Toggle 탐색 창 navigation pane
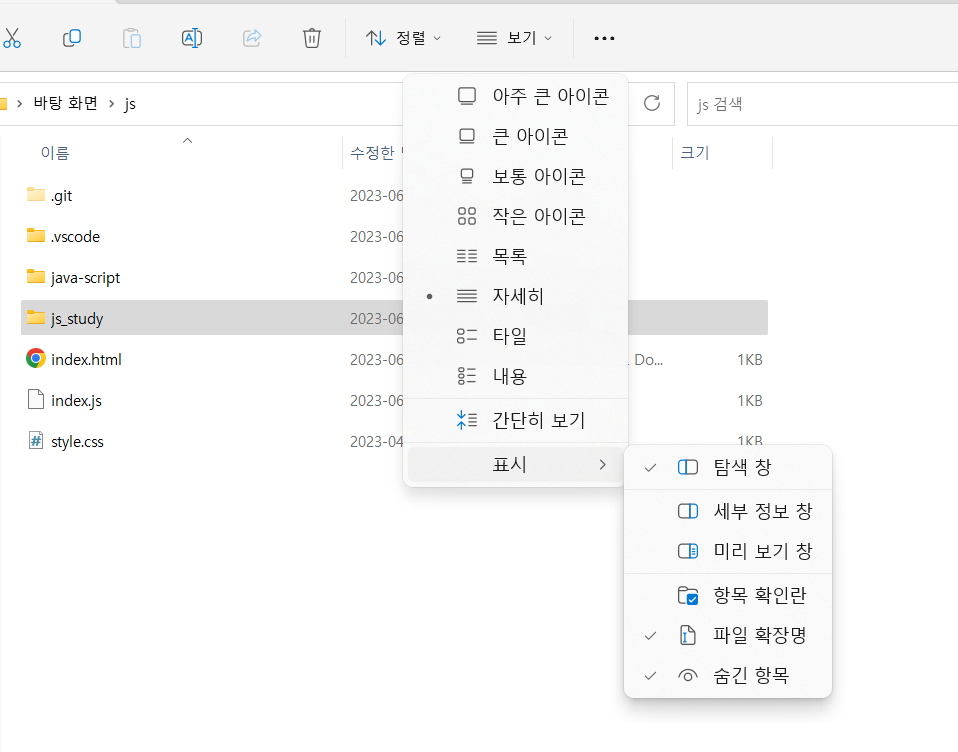958x752 pixels. pos(728,467)
